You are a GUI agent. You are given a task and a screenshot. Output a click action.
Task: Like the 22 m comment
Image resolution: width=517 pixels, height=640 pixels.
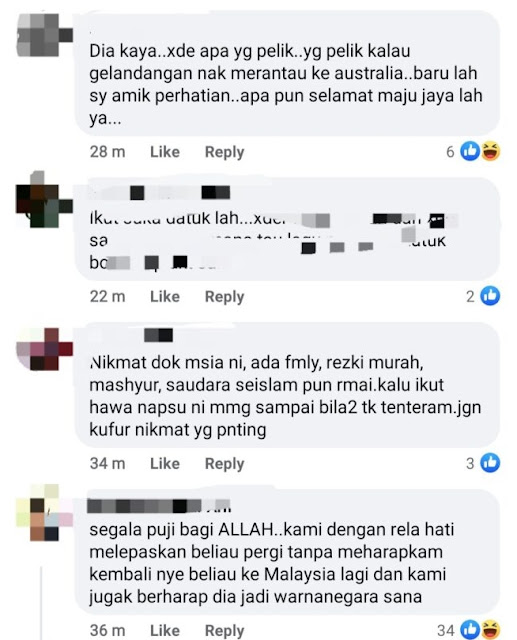[x=165, y=296]
